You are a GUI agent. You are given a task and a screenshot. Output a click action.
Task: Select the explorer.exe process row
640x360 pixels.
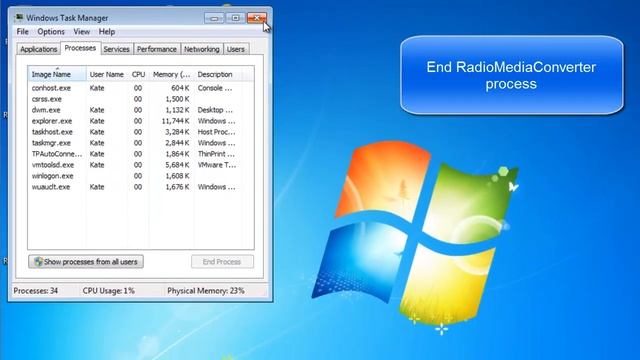point(141,121)
